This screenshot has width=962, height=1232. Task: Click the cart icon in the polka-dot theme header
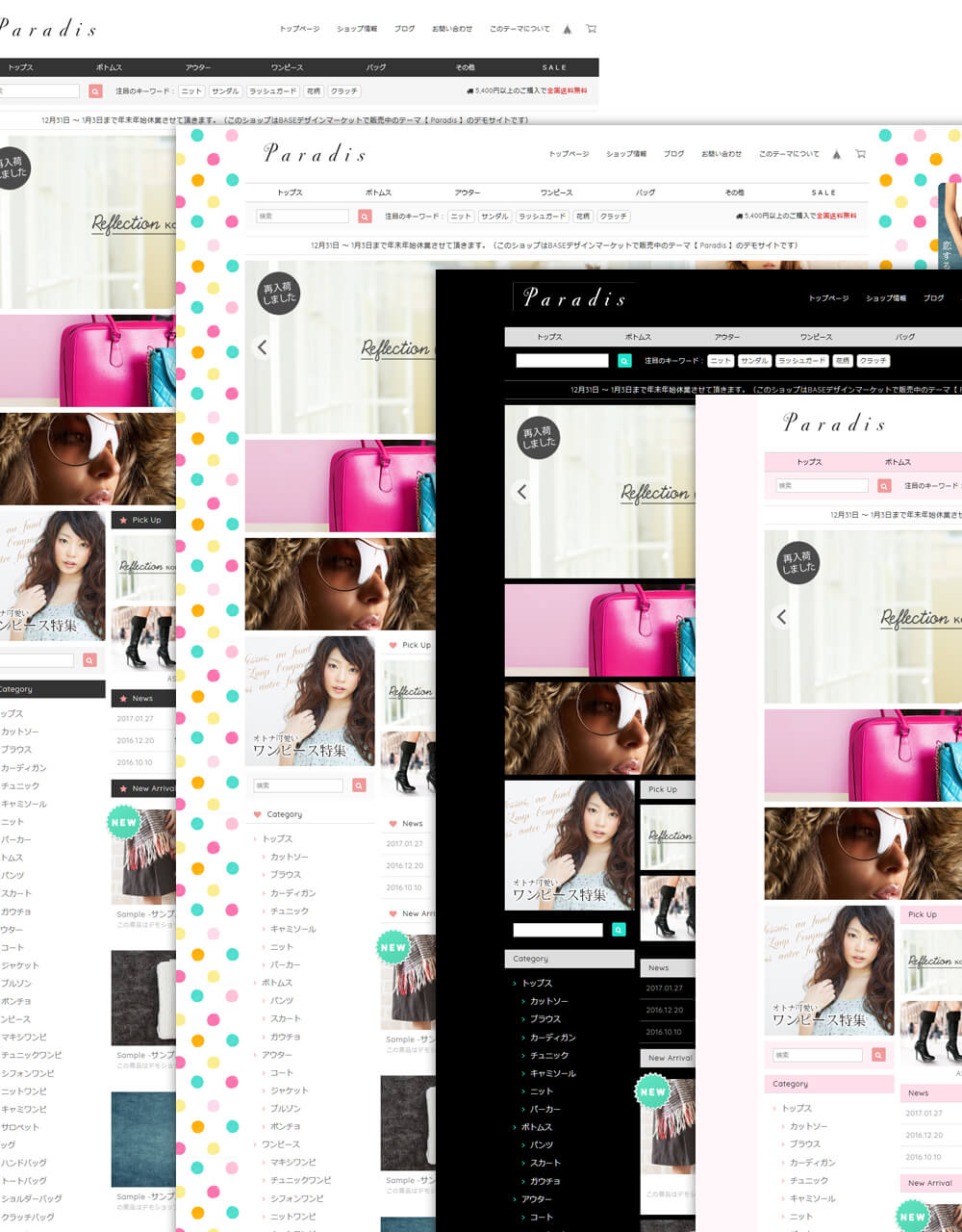[860, 154]
